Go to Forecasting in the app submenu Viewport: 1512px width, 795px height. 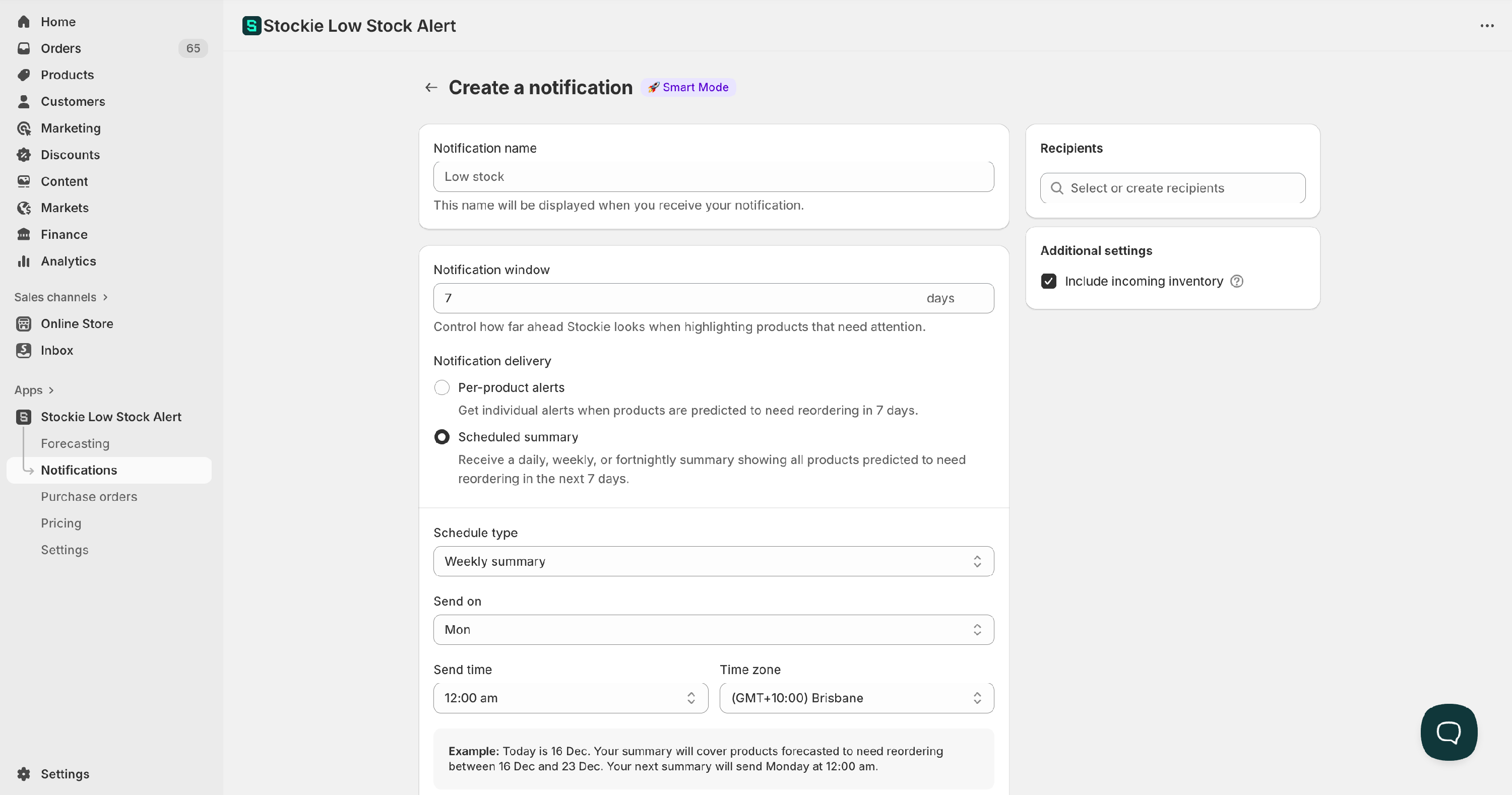(x=75, y=443)
